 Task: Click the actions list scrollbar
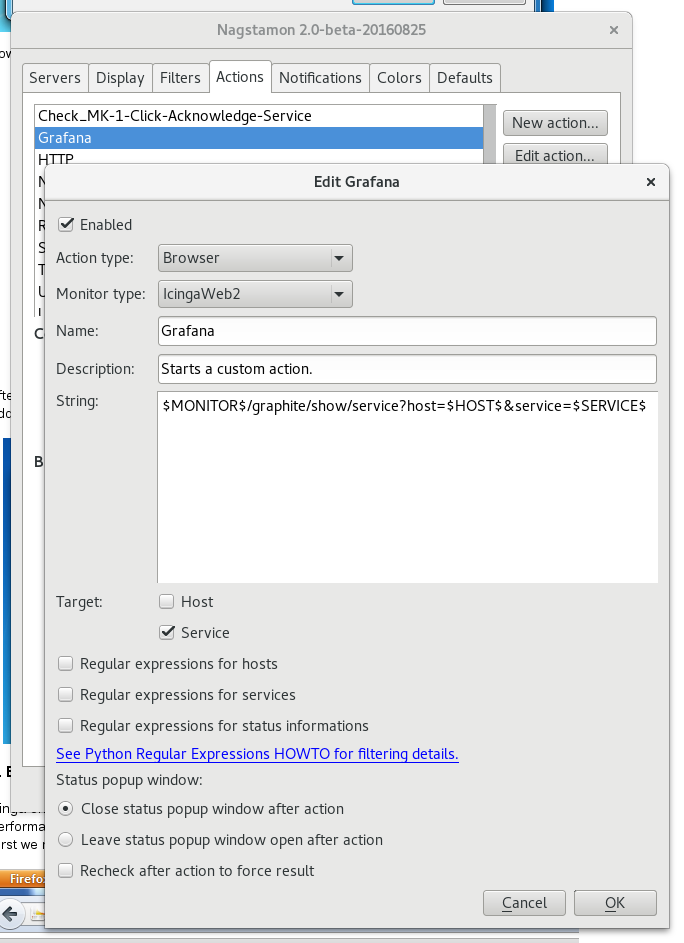point(490,134)
